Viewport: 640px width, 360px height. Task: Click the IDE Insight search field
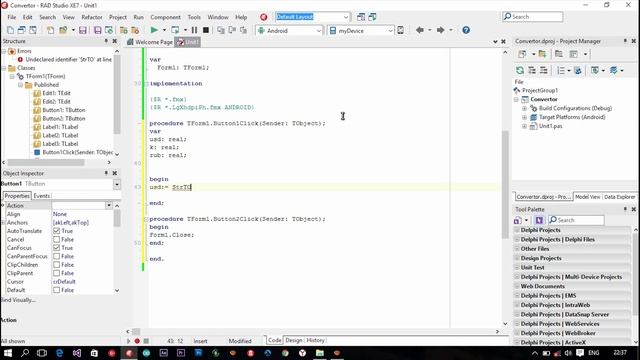click(533, 17)
